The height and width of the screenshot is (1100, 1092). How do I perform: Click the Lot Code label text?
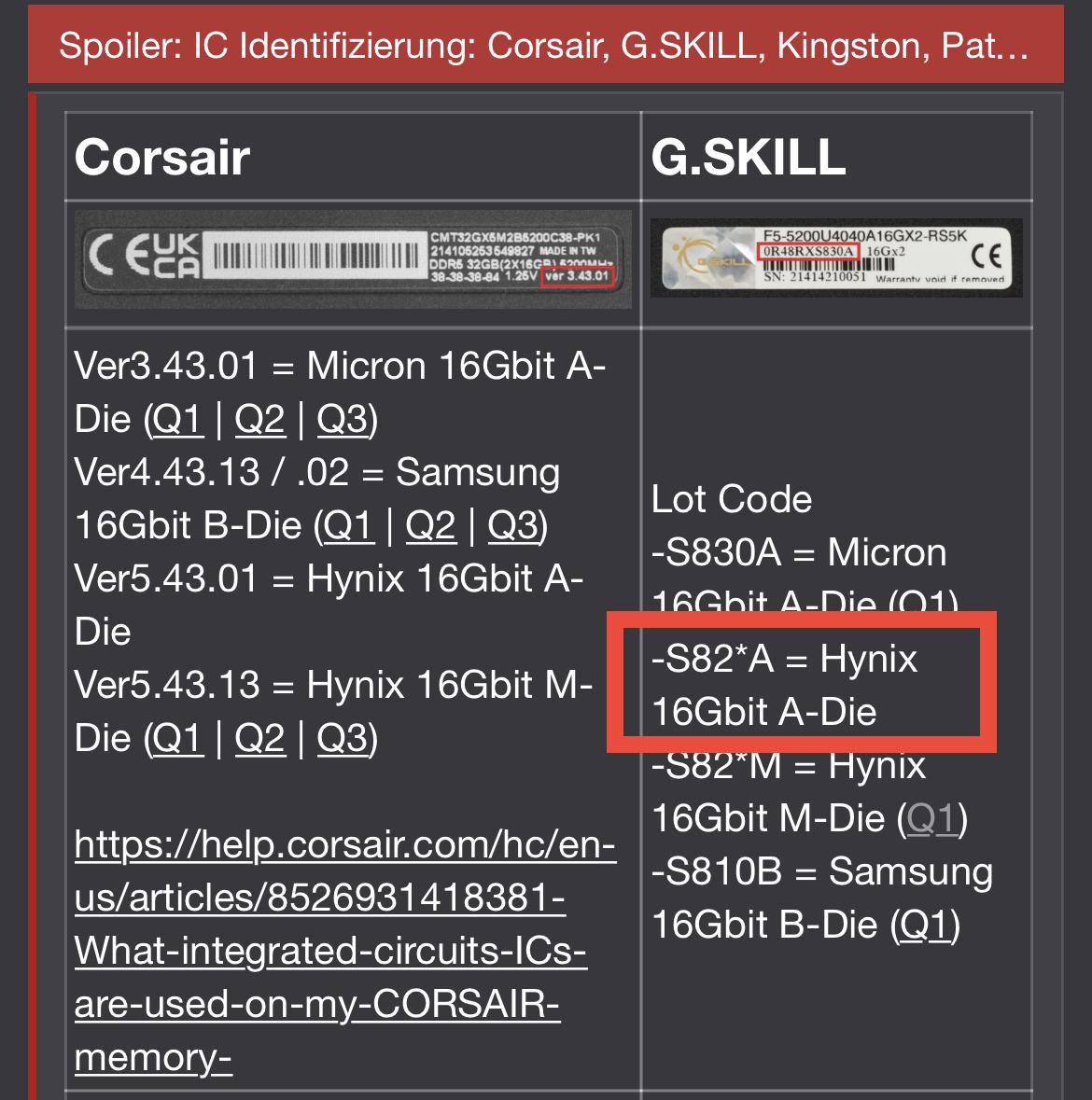click(732, 499)
